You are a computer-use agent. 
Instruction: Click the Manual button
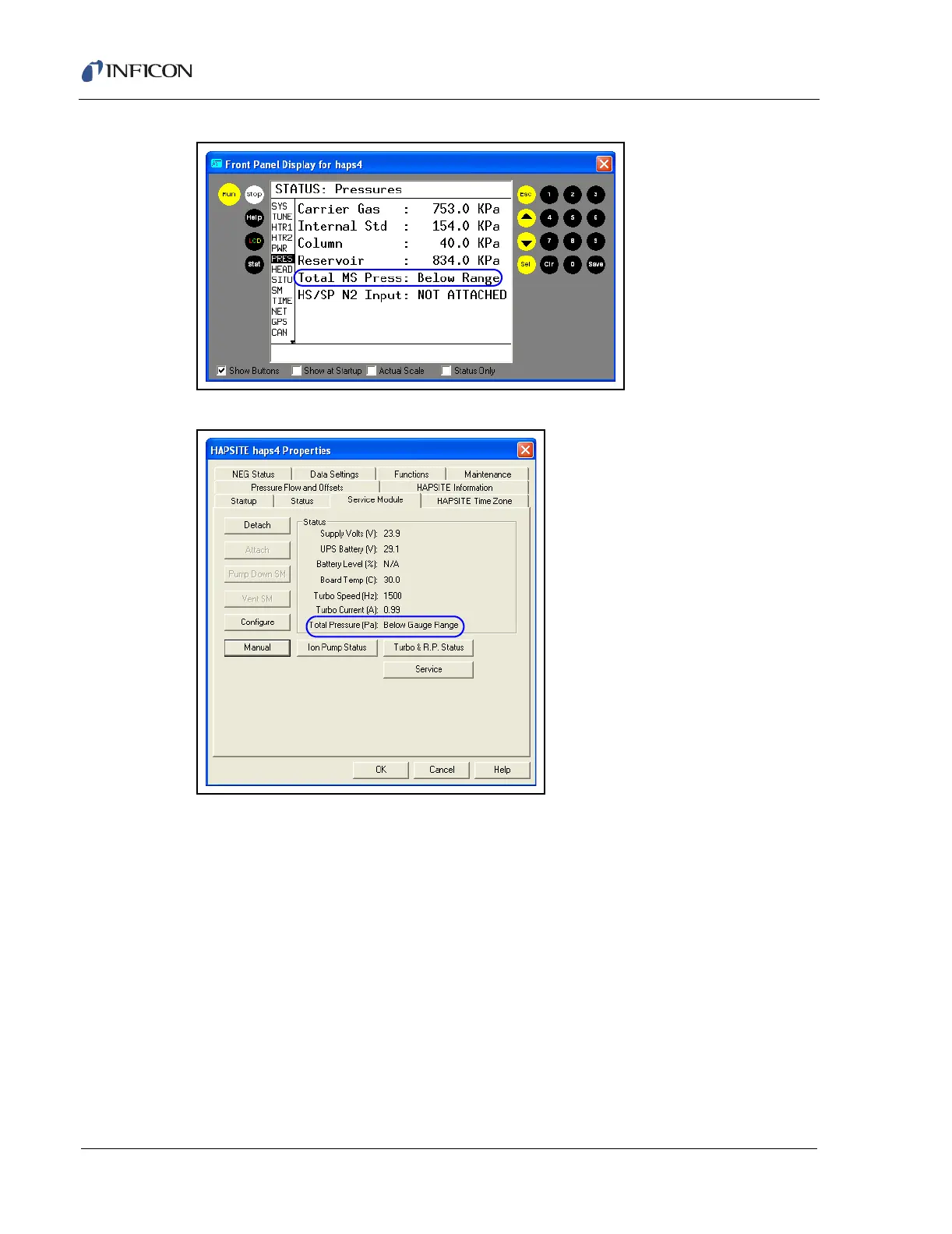tap(257, 647)
